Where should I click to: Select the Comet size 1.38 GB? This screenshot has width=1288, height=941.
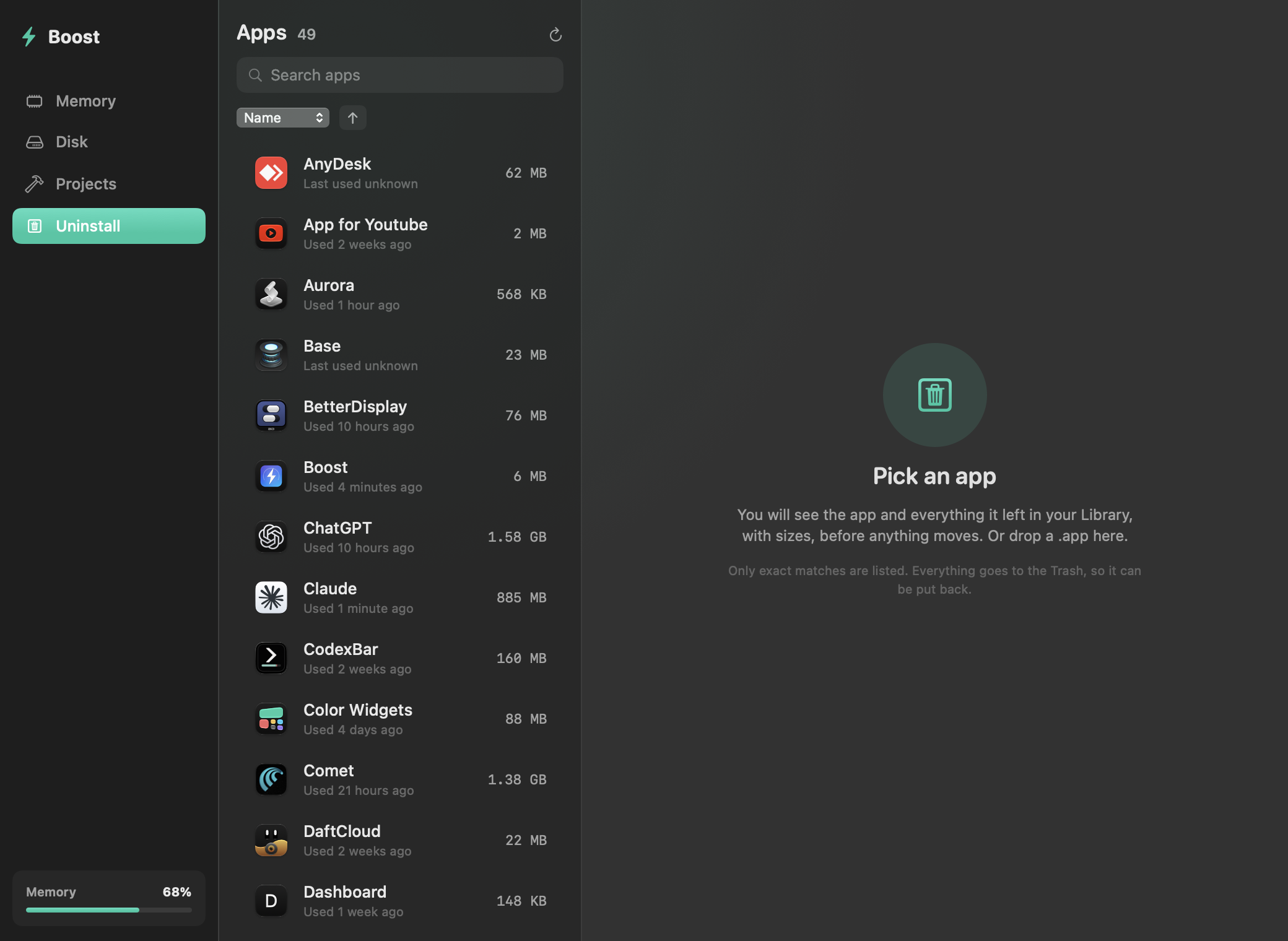[517, 779]
